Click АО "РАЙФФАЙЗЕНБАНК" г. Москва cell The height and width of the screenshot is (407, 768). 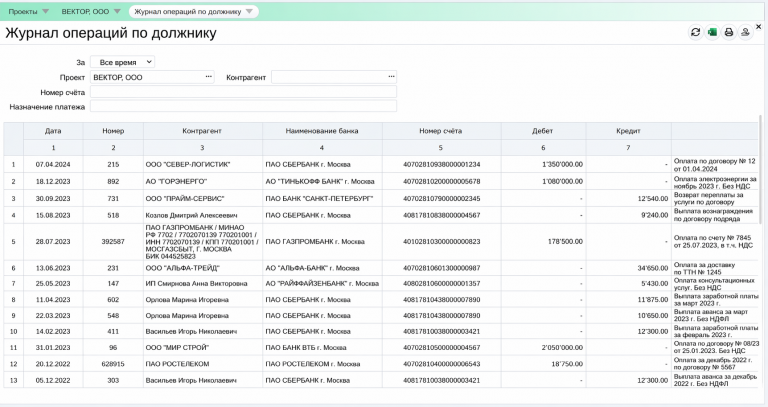click(322, 283)
